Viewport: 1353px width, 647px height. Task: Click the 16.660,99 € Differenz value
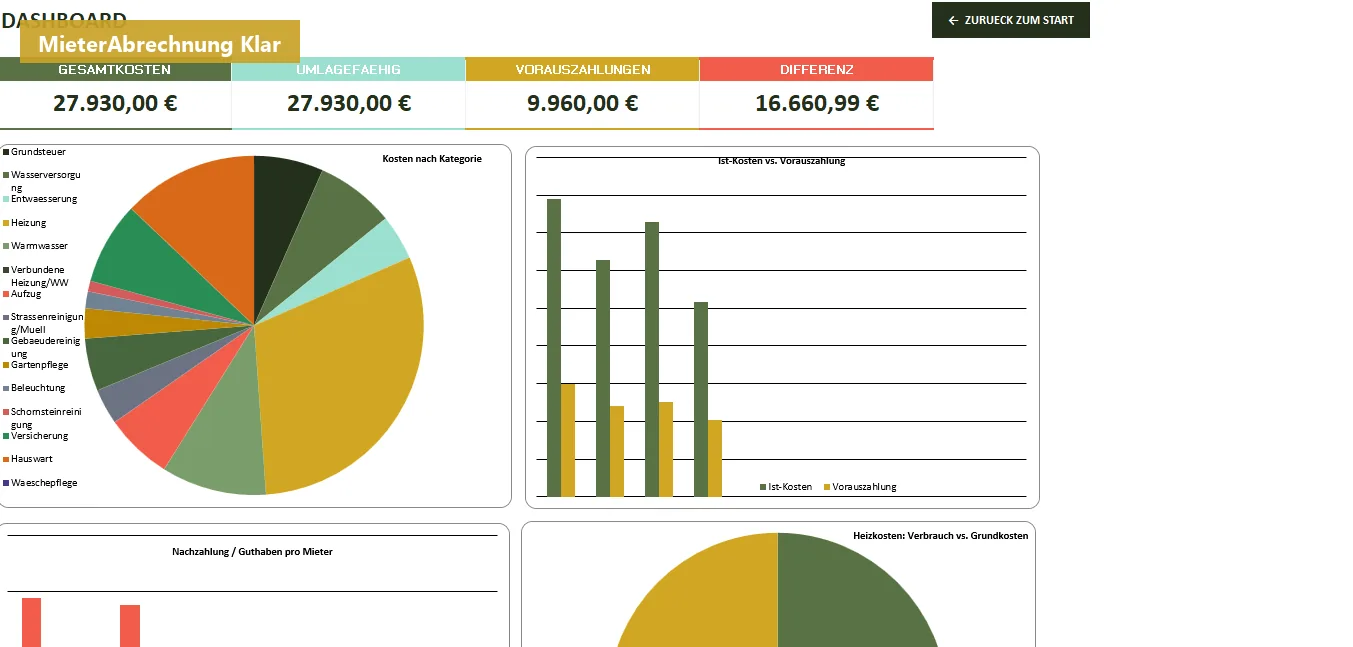pyautogui.click(x=817, y=103)
